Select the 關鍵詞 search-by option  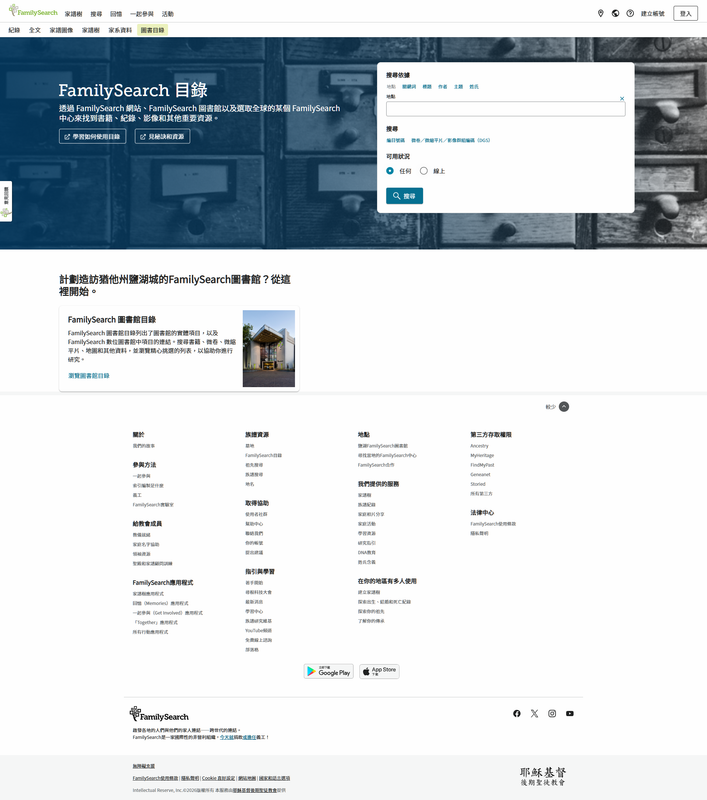coord(409,87)
